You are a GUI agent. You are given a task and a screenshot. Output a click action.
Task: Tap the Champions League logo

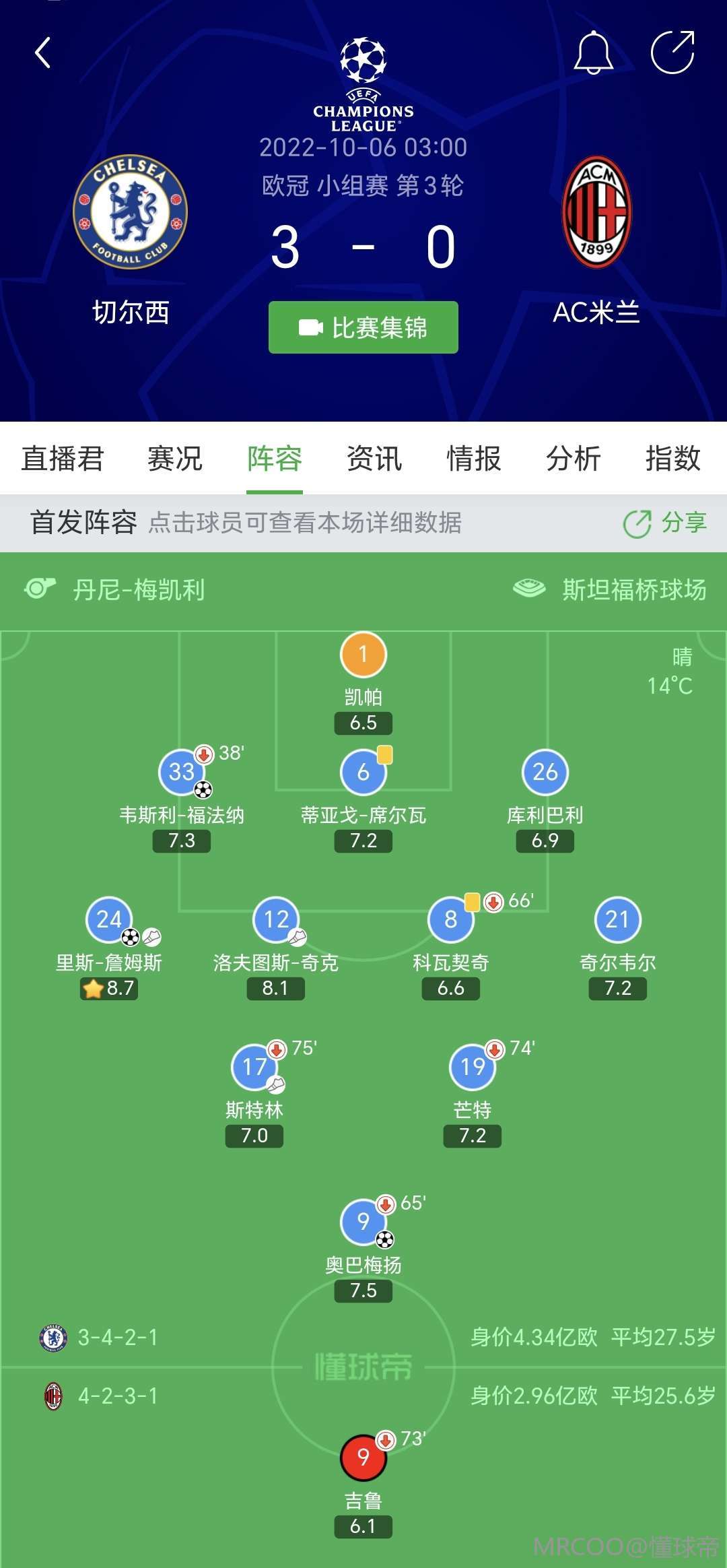click(363, 85)
